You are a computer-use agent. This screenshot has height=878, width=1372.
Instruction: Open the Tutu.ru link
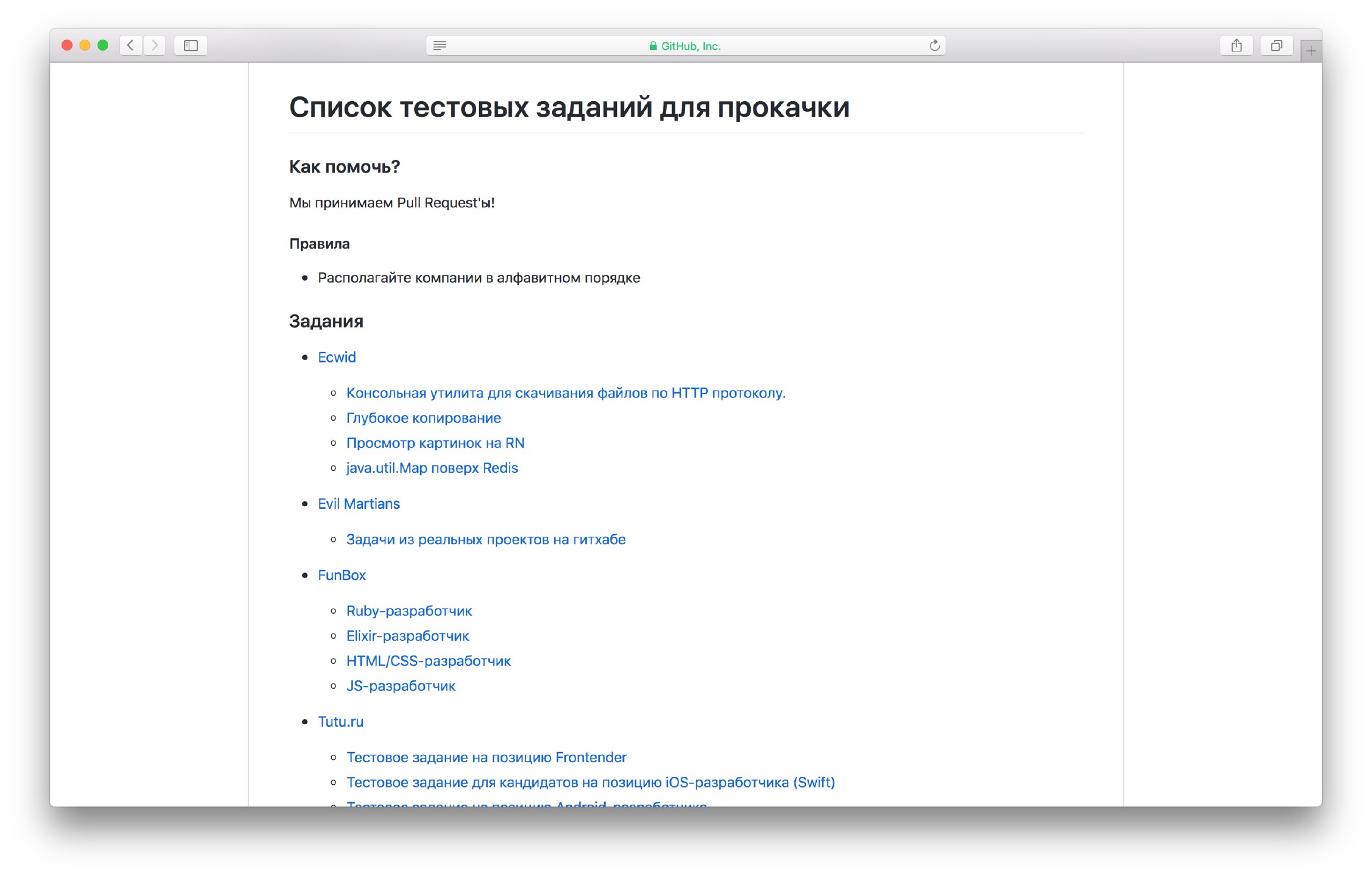click(340, 721)
